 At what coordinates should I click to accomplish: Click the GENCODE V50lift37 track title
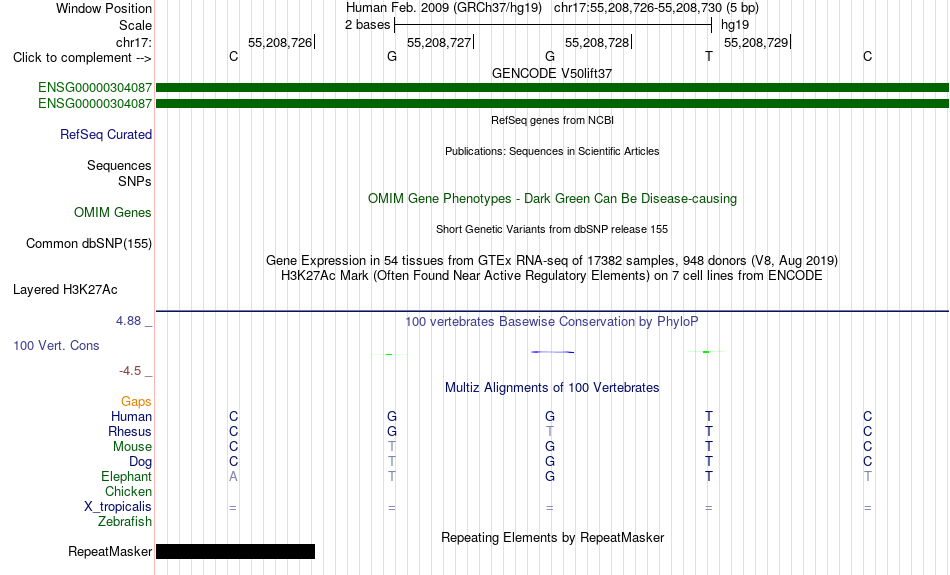(552, 73)
